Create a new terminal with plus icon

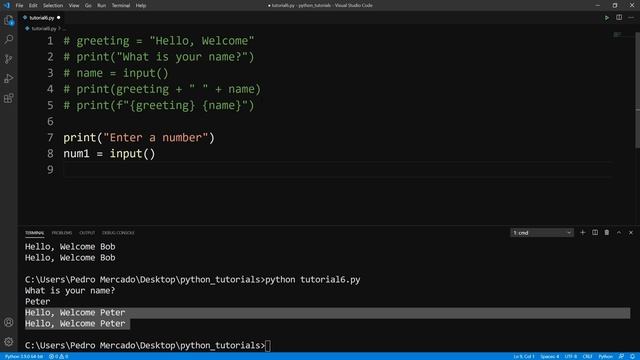[x=583, y=233]
